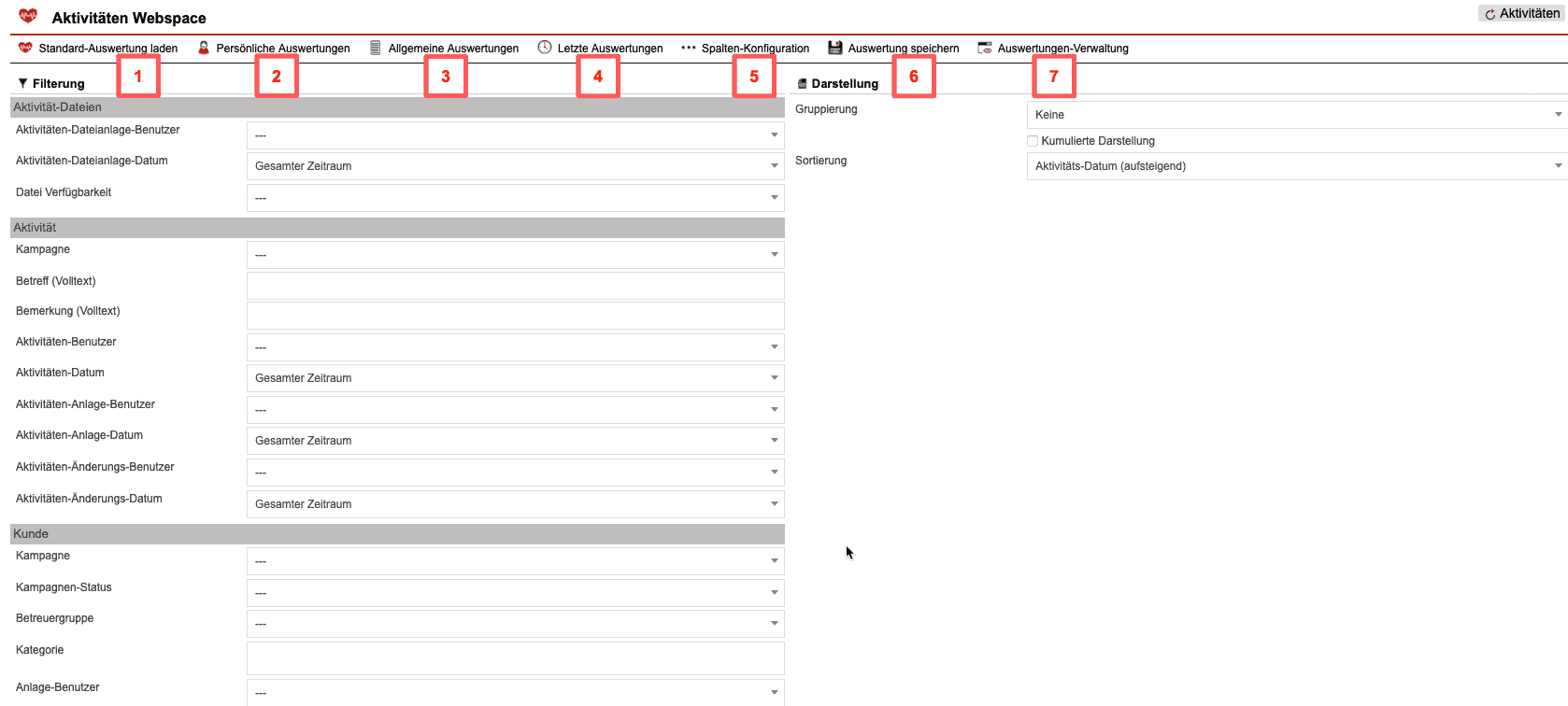
Task: Click the three-dots Spalten-Konfiguration icon
Action: [689, 48]
